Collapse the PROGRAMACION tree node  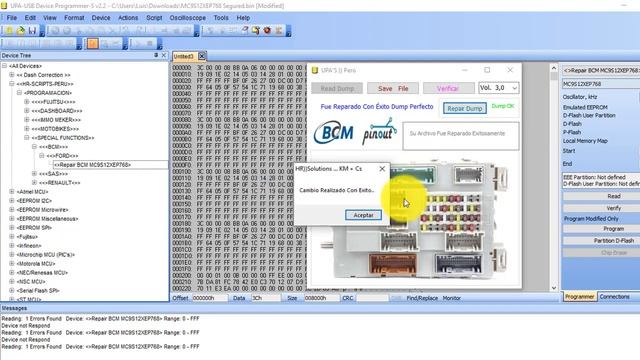tap(19, 93)
